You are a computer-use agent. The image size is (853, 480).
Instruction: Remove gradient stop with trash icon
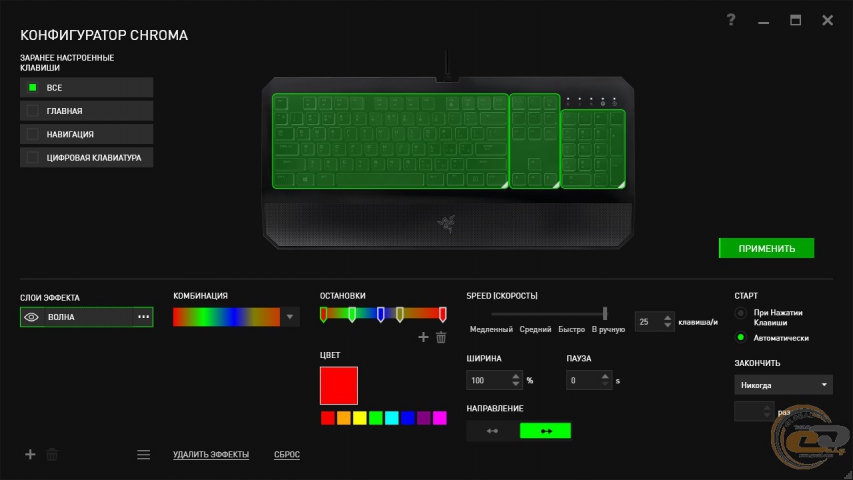pos(441,337)
